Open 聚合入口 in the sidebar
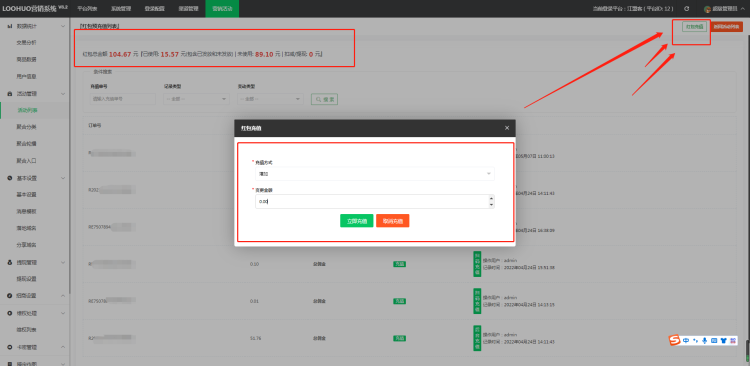The image size is (750, 366). [x=26, y=161]
